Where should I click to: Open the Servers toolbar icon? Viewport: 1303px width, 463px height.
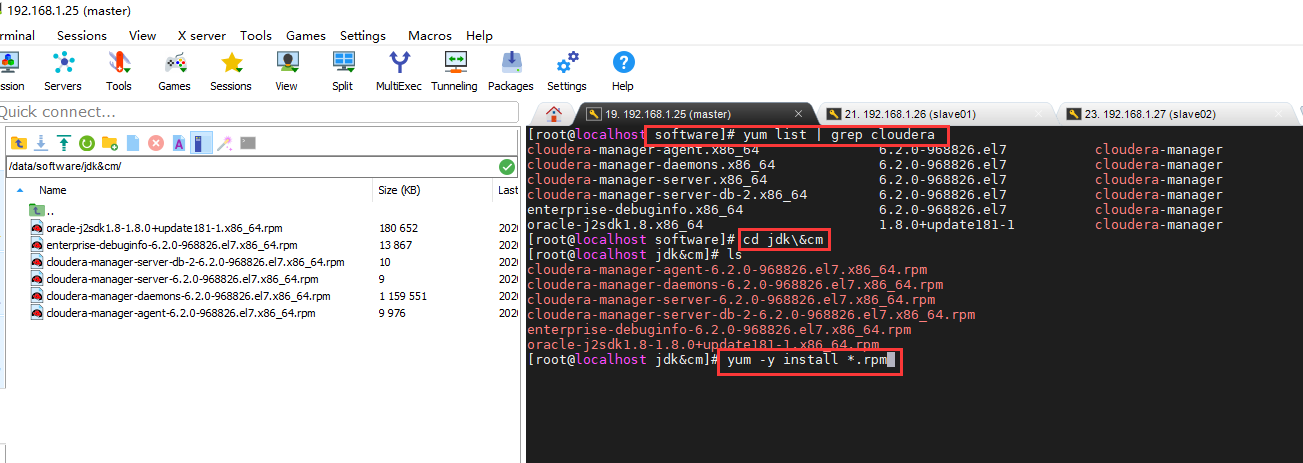pos(63,71)
